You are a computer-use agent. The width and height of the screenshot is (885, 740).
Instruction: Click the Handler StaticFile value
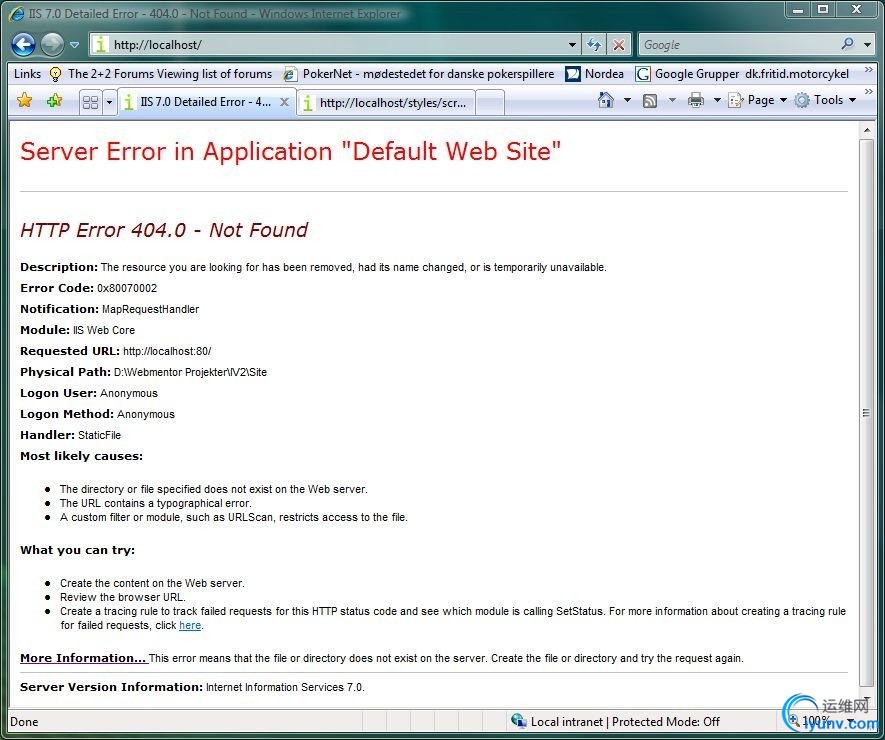click(x=99, y=435)
